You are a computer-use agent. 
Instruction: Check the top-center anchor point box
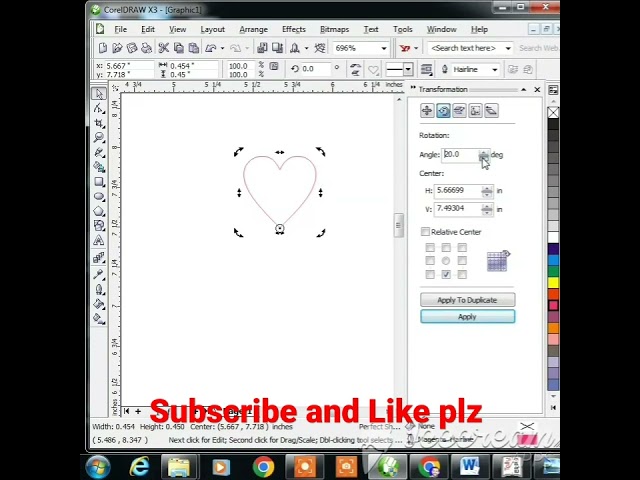(446, 247)
